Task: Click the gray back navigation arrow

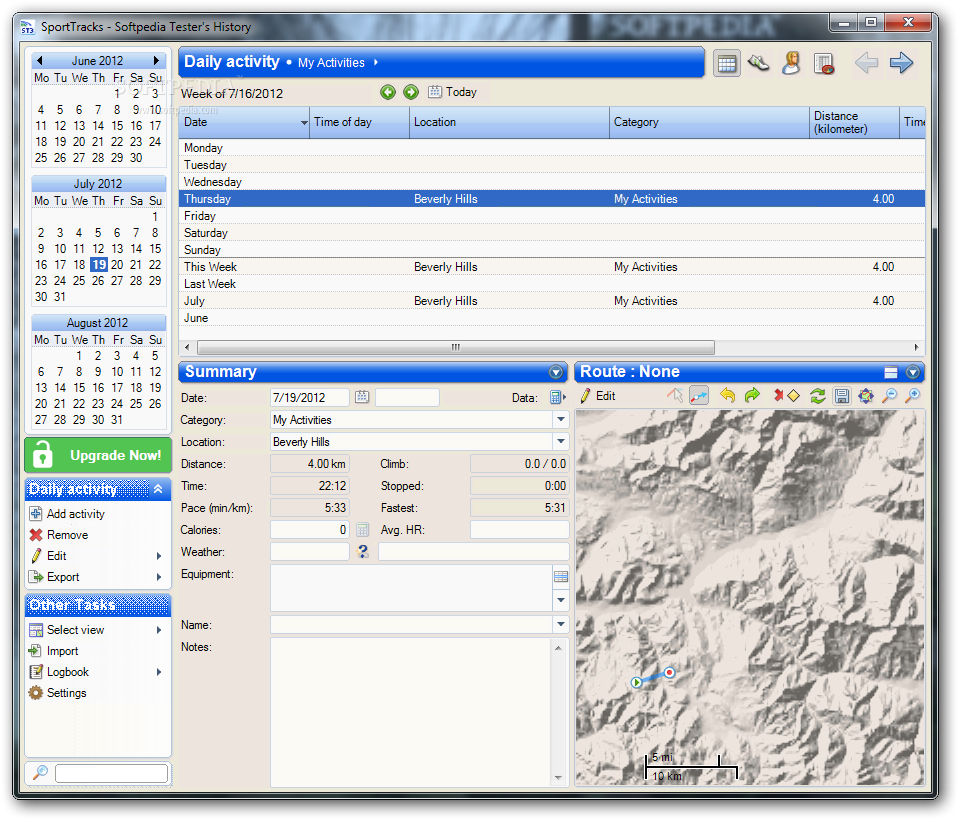Action: 866,62
